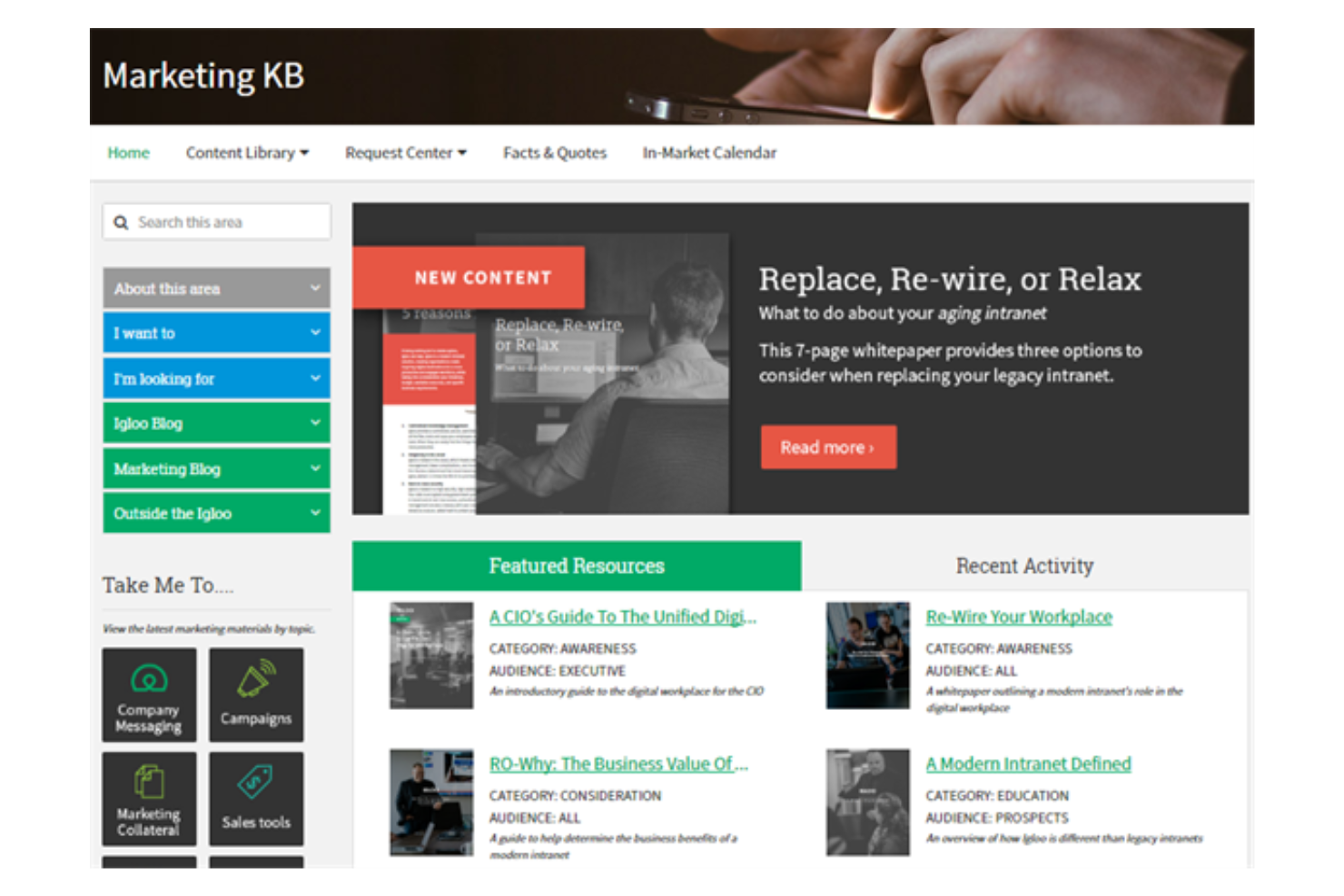
Task: Switch to the Featured Resources tab
Action: pyautogui.click(x=576, y=566)
